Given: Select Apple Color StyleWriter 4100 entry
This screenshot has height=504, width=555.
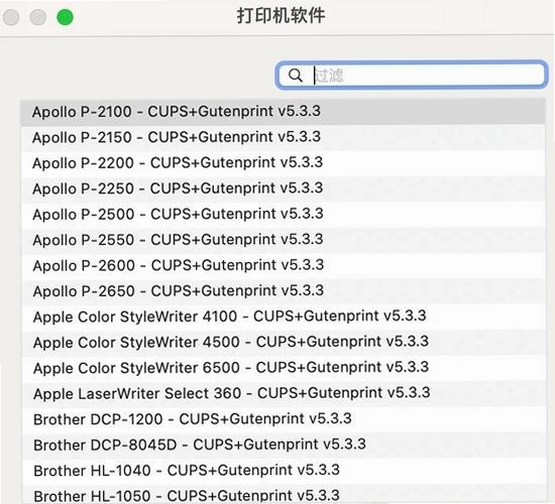Looking at the screenshot, I should (x=283, y=316).
